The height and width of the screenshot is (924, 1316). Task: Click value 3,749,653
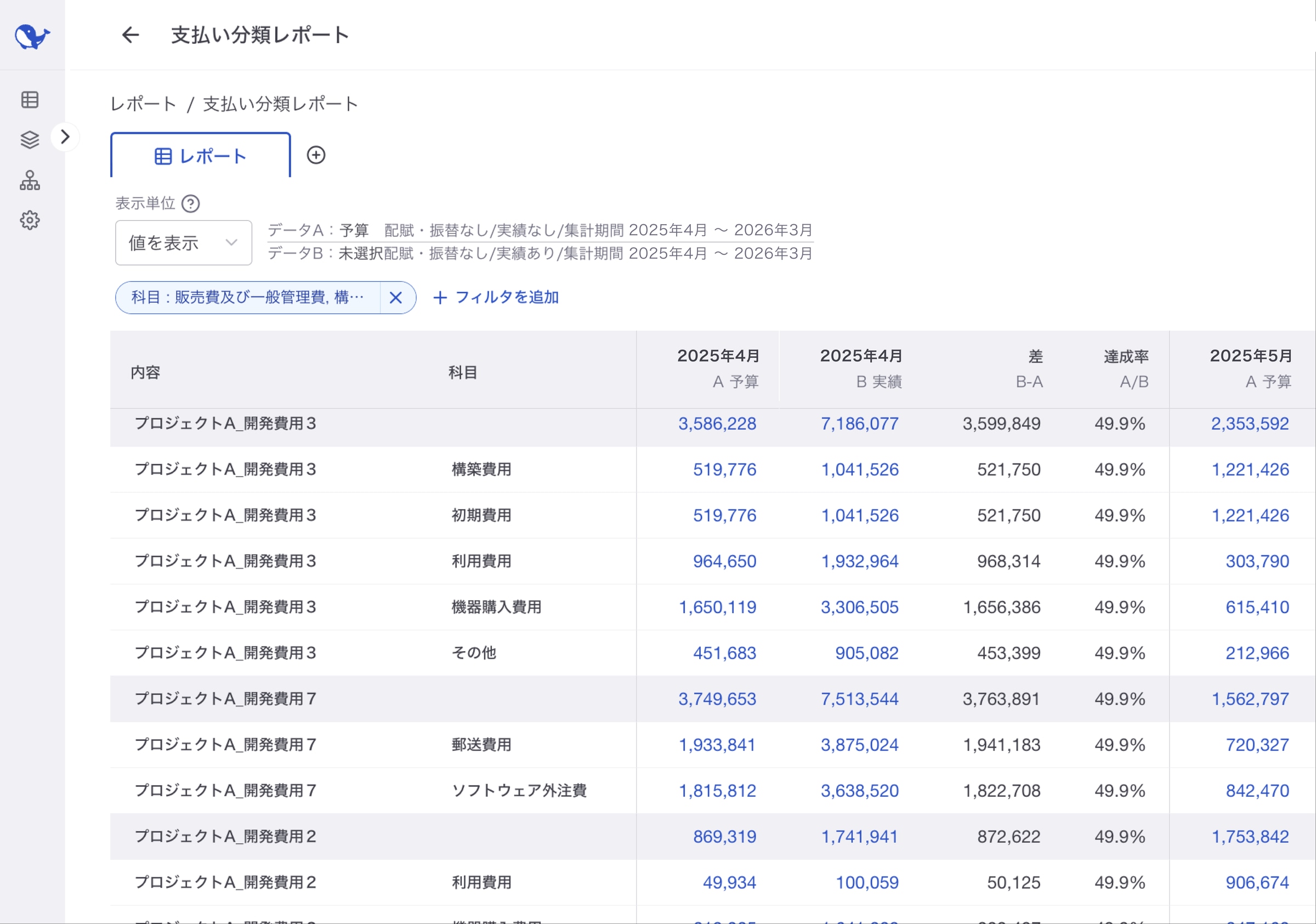point(717,699)
